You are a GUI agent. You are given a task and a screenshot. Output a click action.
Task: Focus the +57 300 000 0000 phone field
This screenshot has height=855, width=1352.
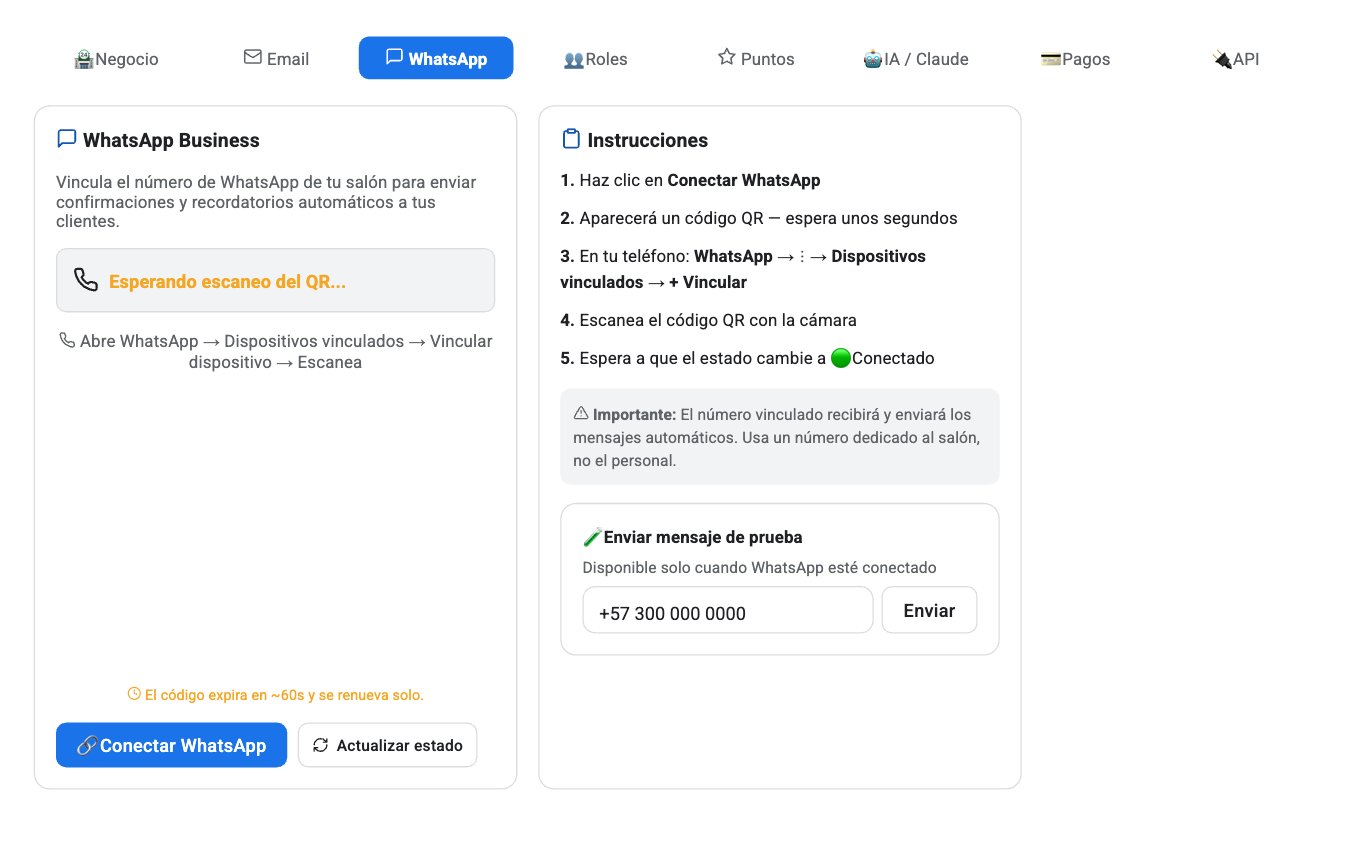pyautogui.click(x=728, y=610)
